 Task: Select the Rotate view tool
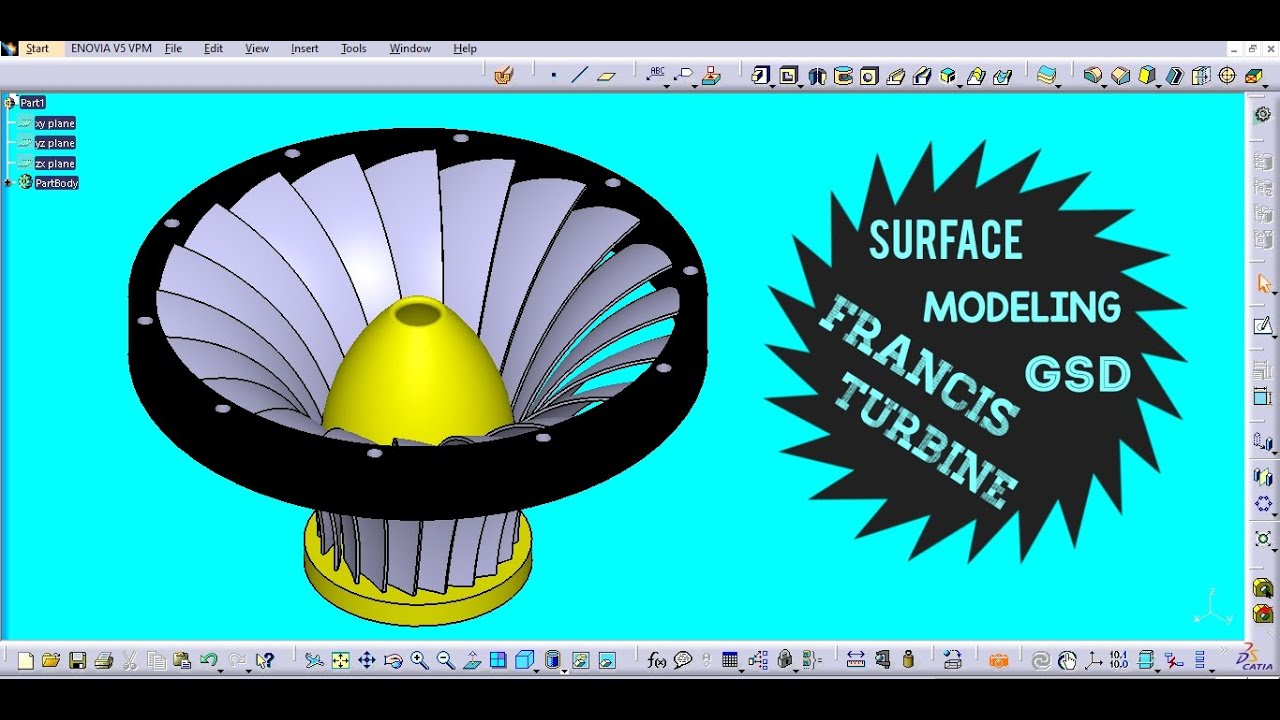[393, 660]
